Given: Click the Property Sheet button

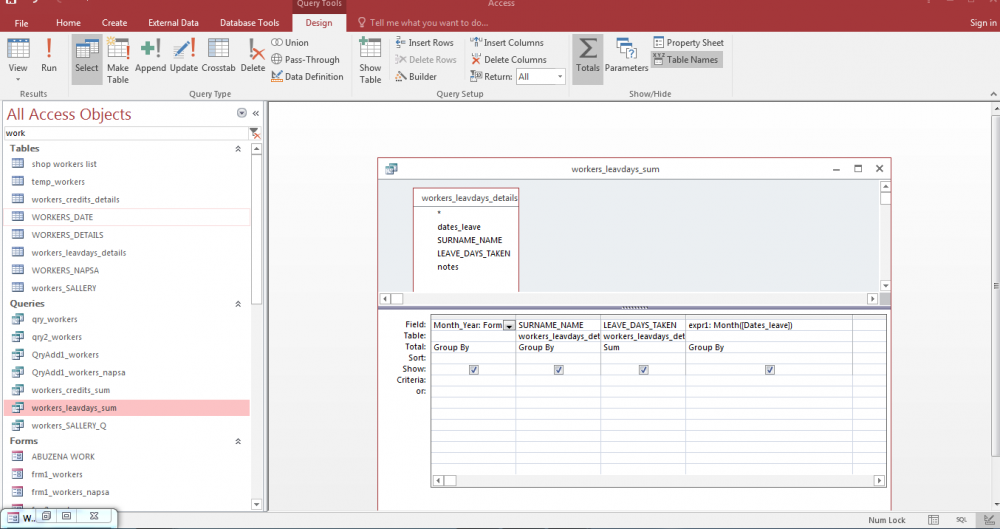Looking at the screenshot, I should pyautogui.click(x=688, y=43).
